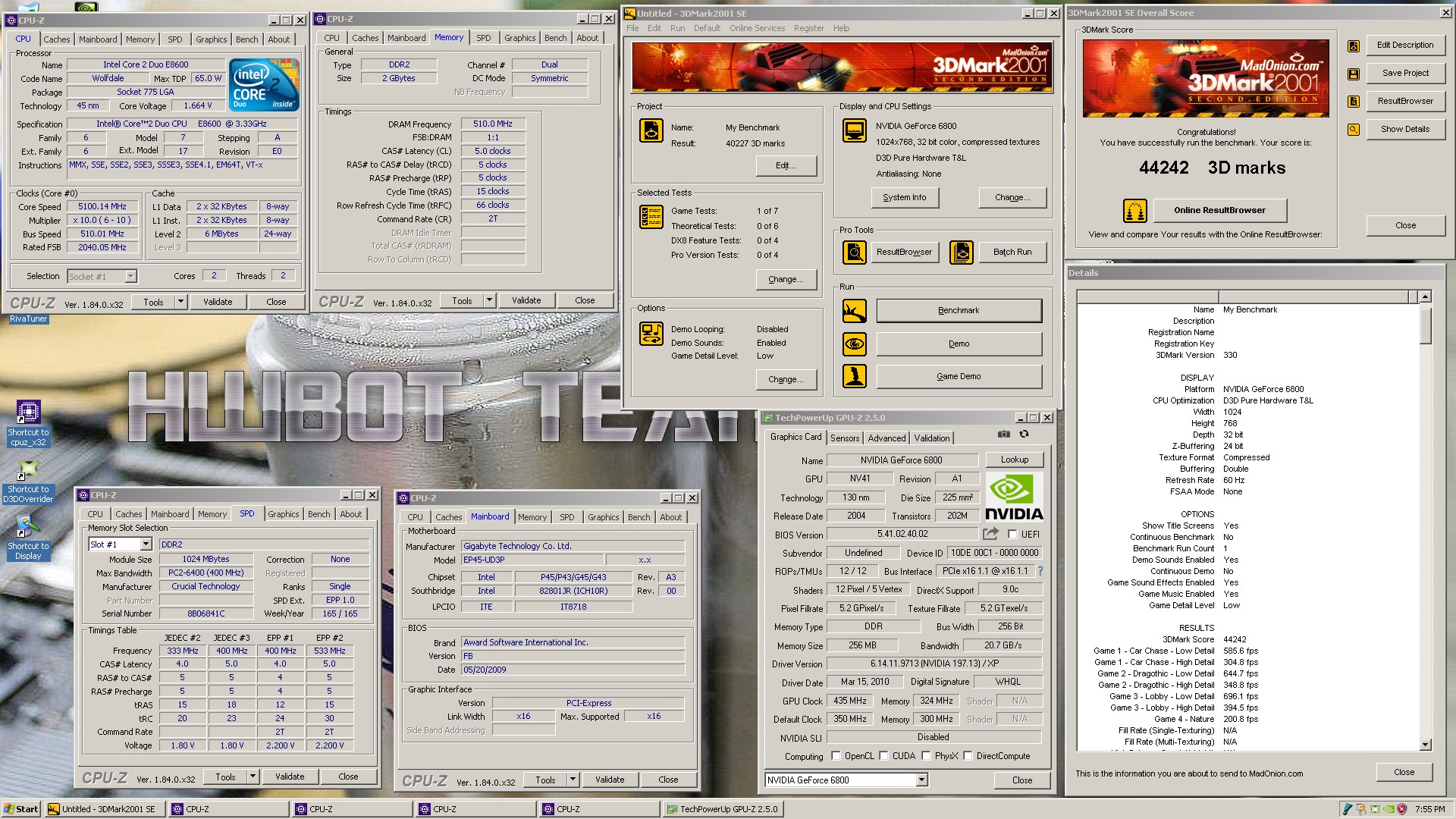
Task: Open the D3DOverrider desktop shortcut
Action: click(28, 482)
